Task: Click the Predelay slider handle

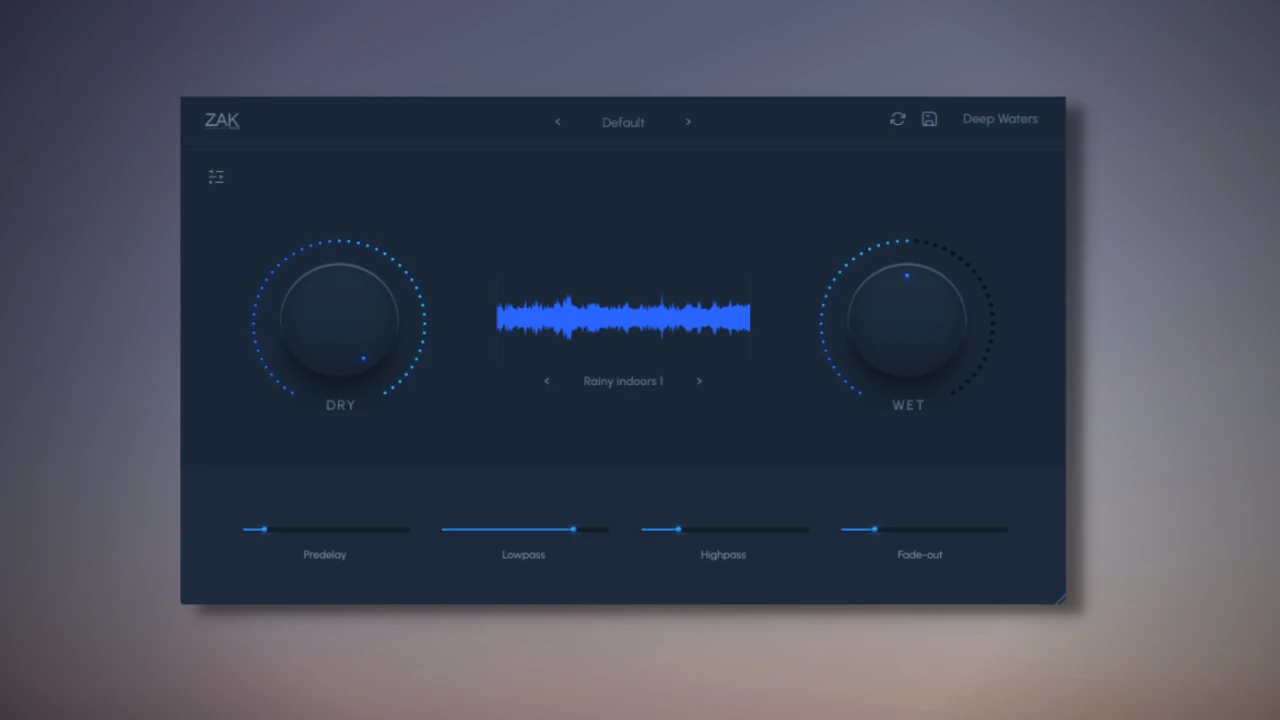Action: [x=264, y=529]
